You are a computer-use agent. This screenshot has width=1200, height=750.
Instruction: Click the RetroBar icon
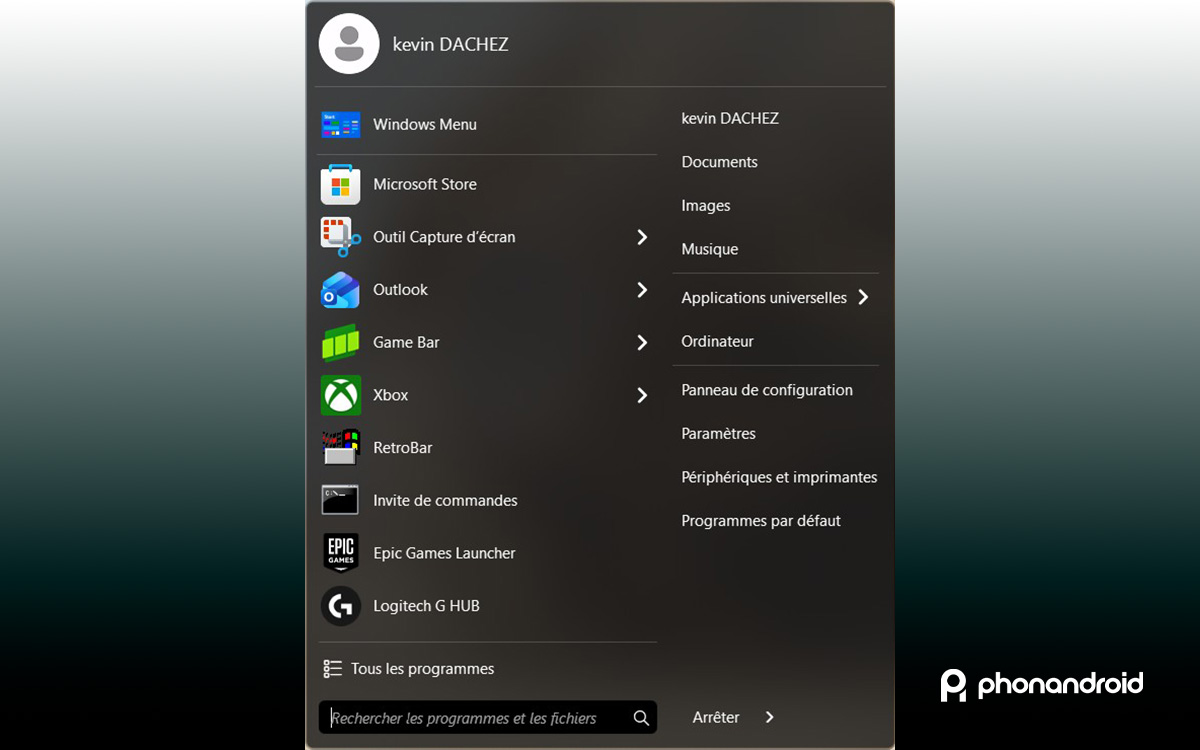pyautogui.click(x=340, y=448)
